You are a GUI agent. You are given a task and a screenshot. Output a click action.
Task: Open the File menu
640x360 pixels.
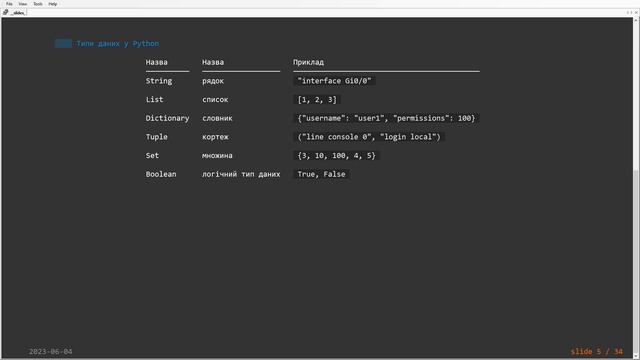click(9, 4)
